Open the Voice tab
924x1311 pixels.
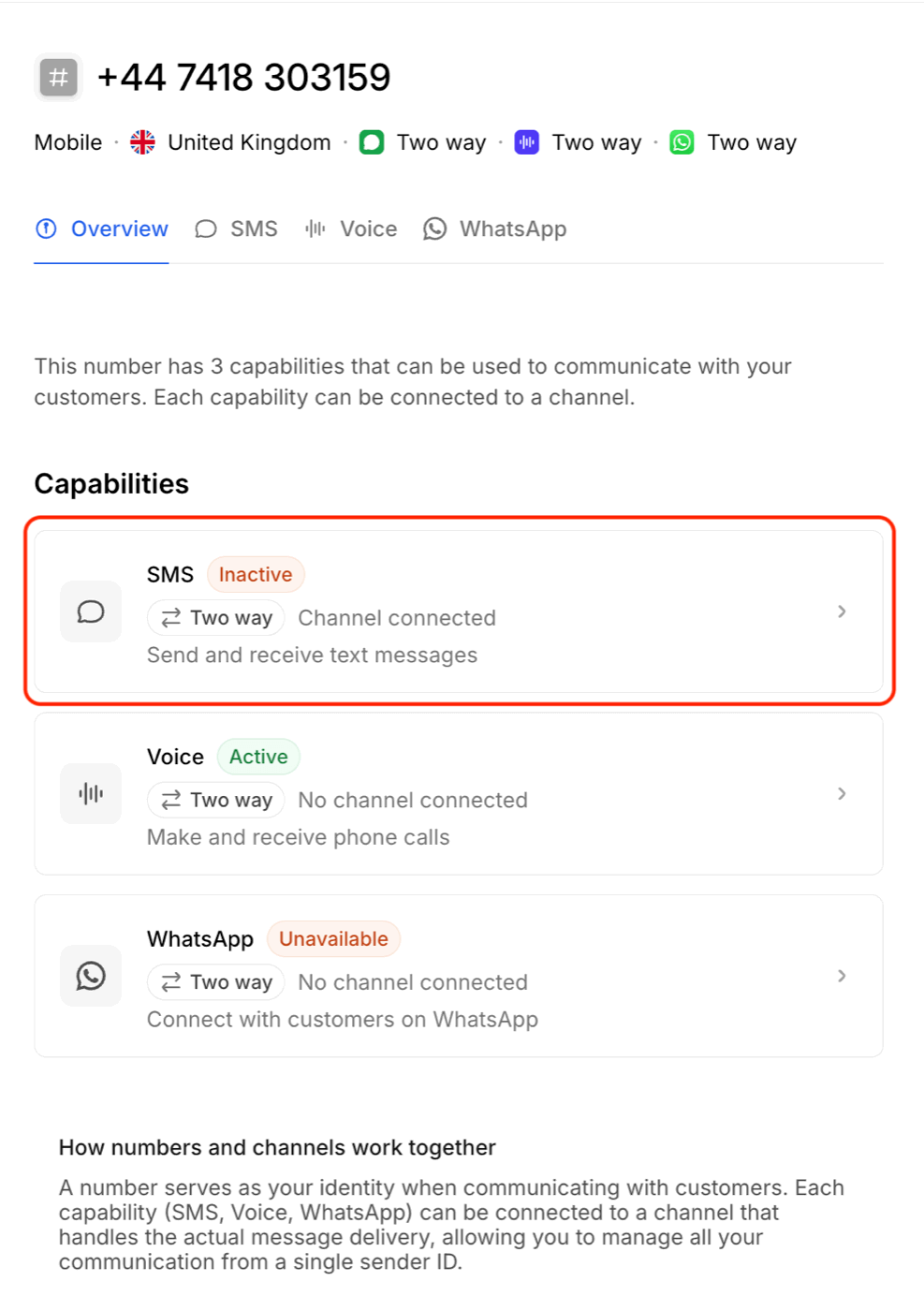point(351,229)
